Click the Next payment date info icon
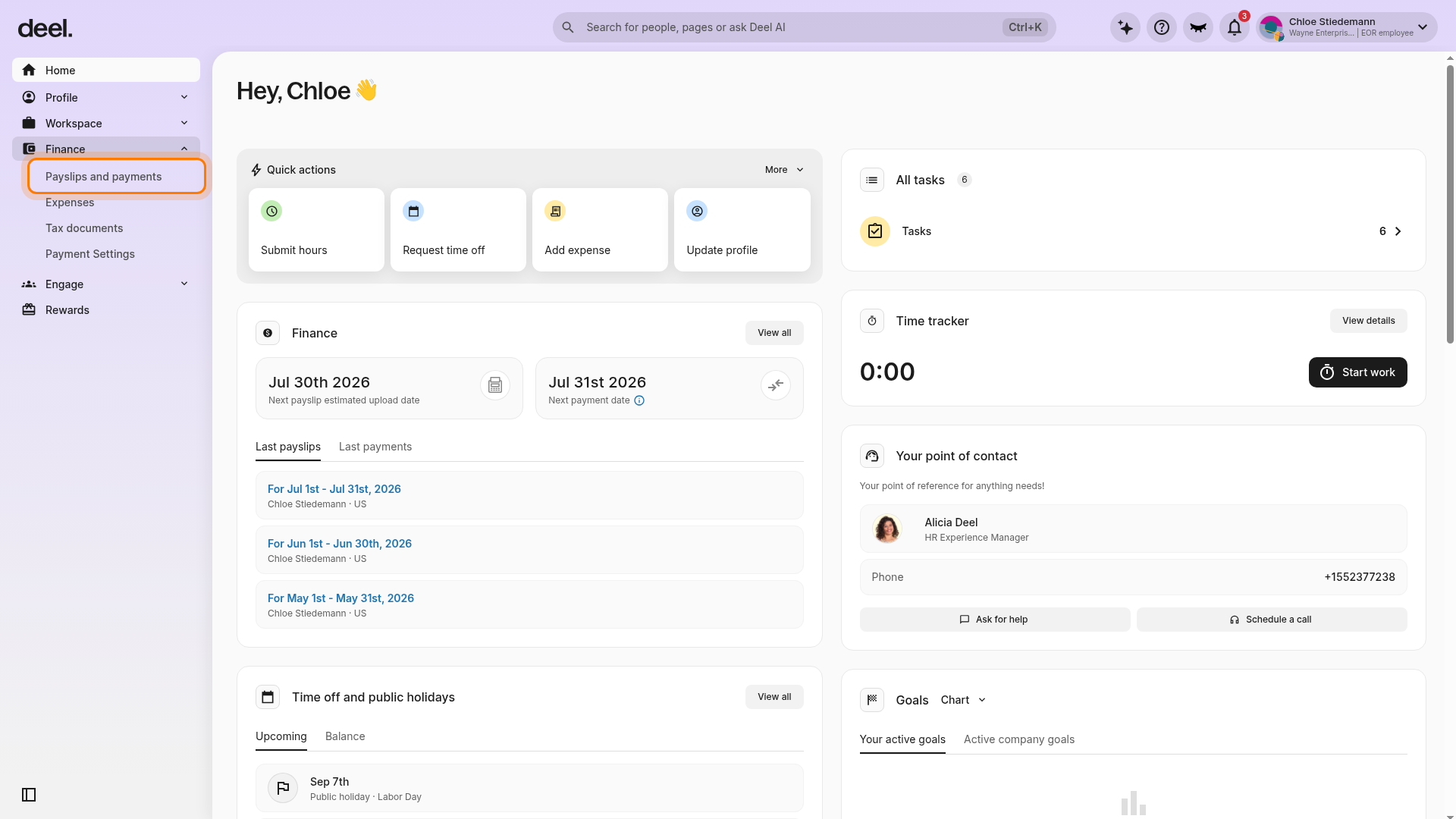1456x819 pixels. click(639, 400)
